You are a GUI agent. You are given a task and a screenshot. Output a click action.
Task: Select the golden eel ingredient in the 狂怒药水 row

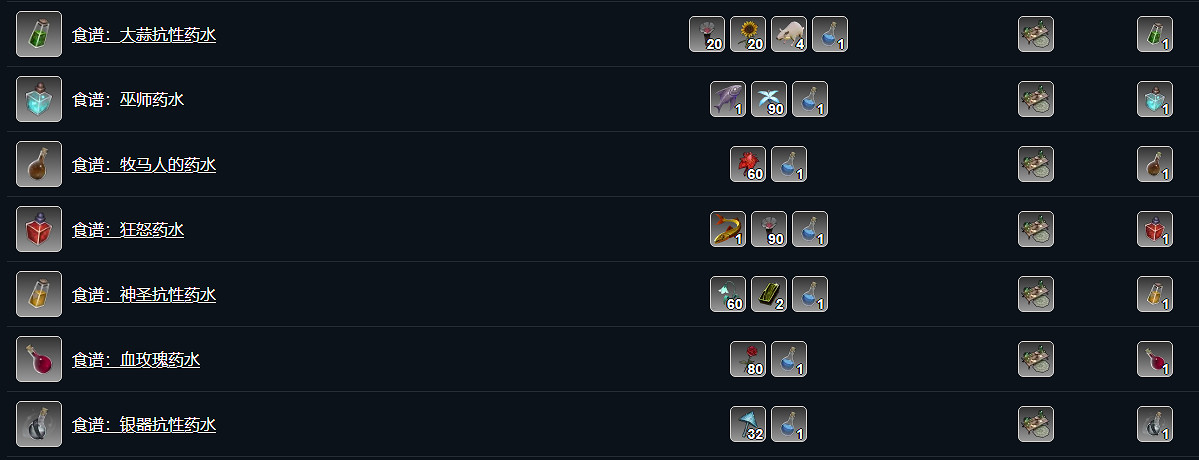tap(728, 230)
